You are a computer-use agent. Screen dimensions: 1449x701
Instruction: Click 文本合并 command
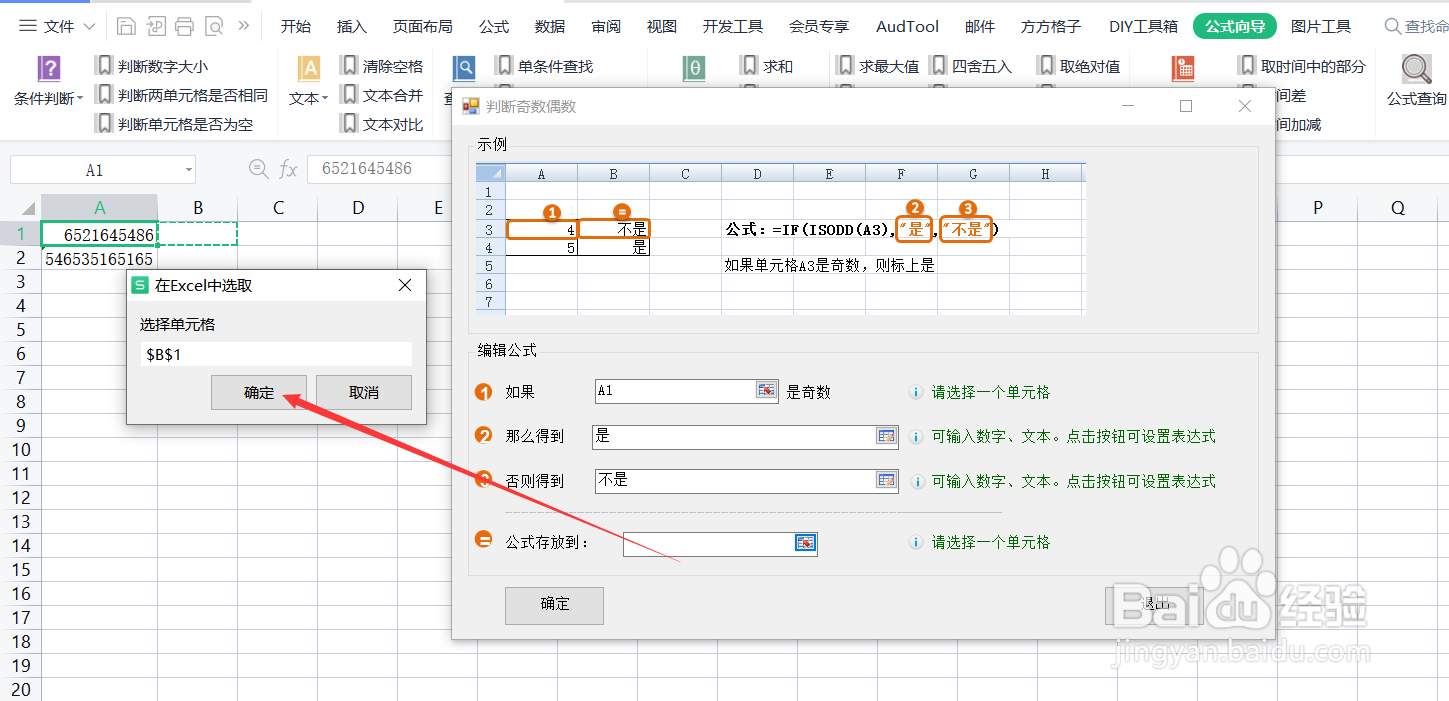click(x=382, y=95)
